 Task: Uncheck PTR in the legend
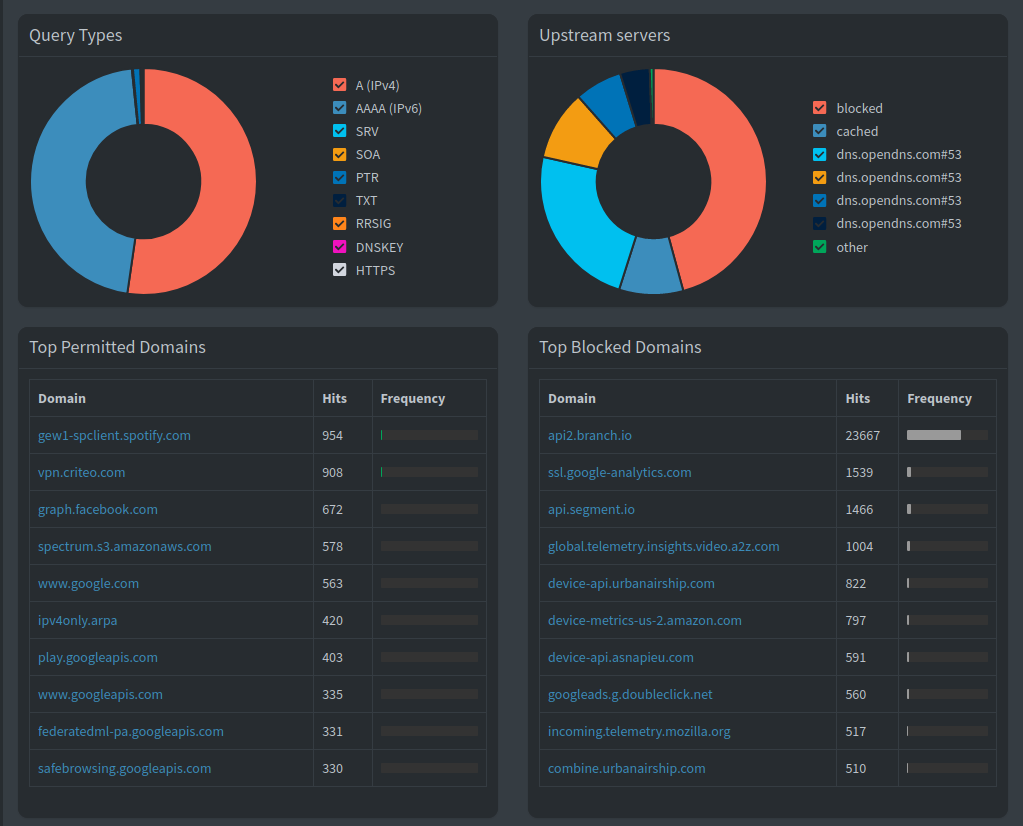[339, 177]
